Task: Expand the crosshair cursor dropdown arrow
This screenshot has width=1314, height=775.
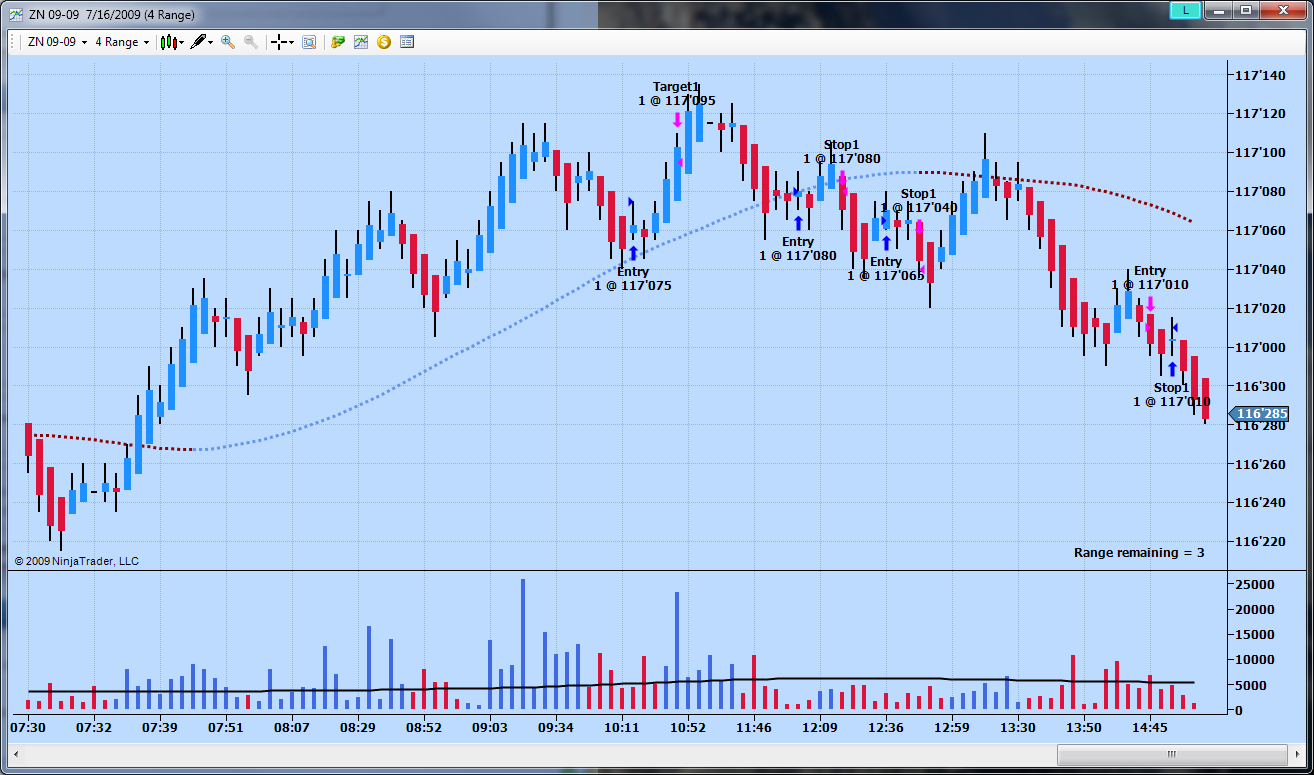Action: 291,43
